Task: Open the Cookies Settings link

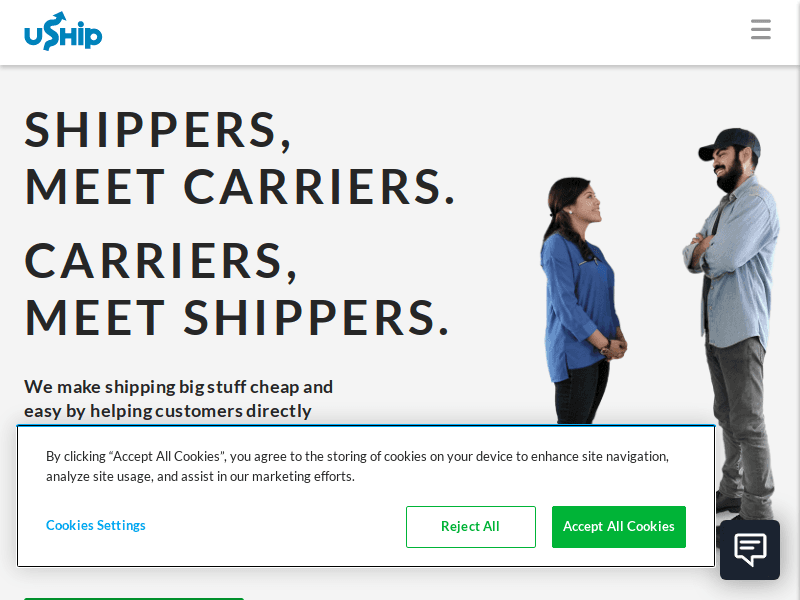Action: (96, 525)
